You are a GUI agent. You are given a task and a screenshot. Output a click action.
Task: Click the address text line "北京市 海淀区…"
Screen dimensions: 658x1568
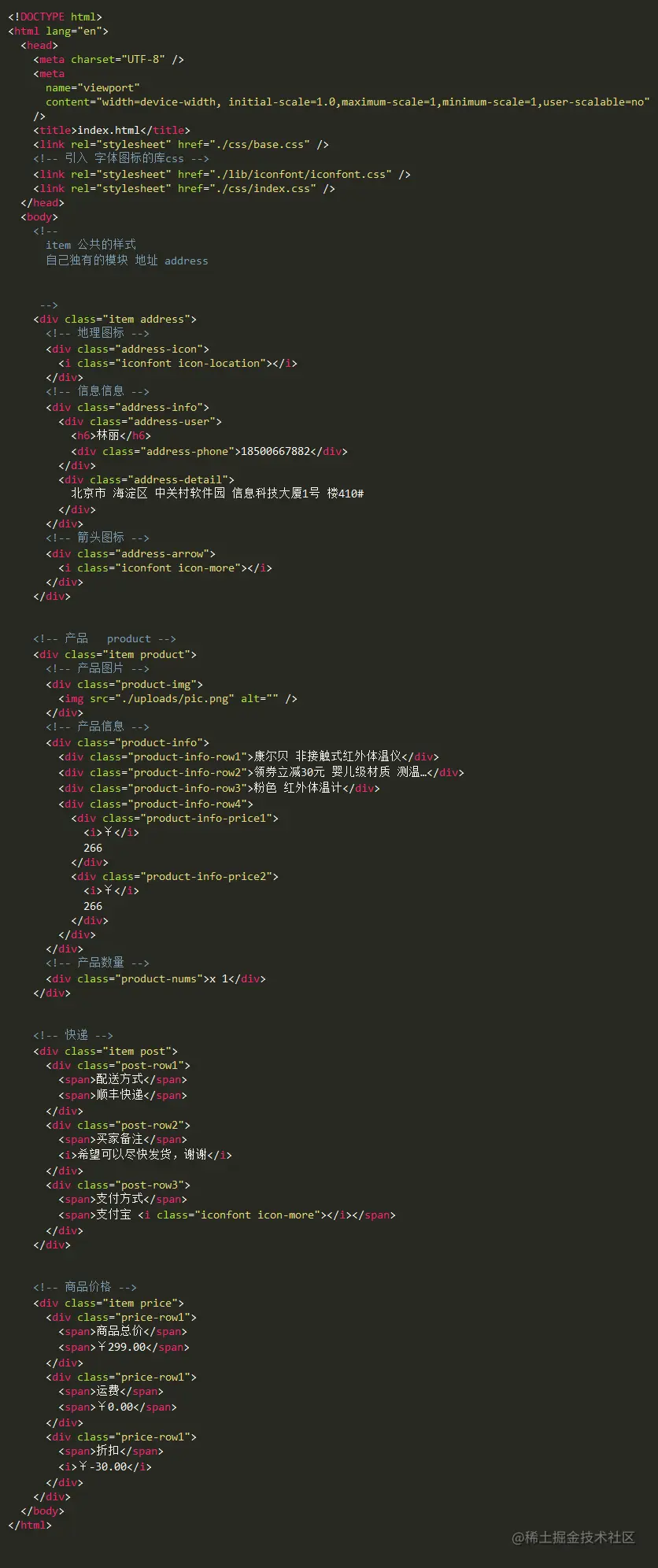click(x=217, y=494)
